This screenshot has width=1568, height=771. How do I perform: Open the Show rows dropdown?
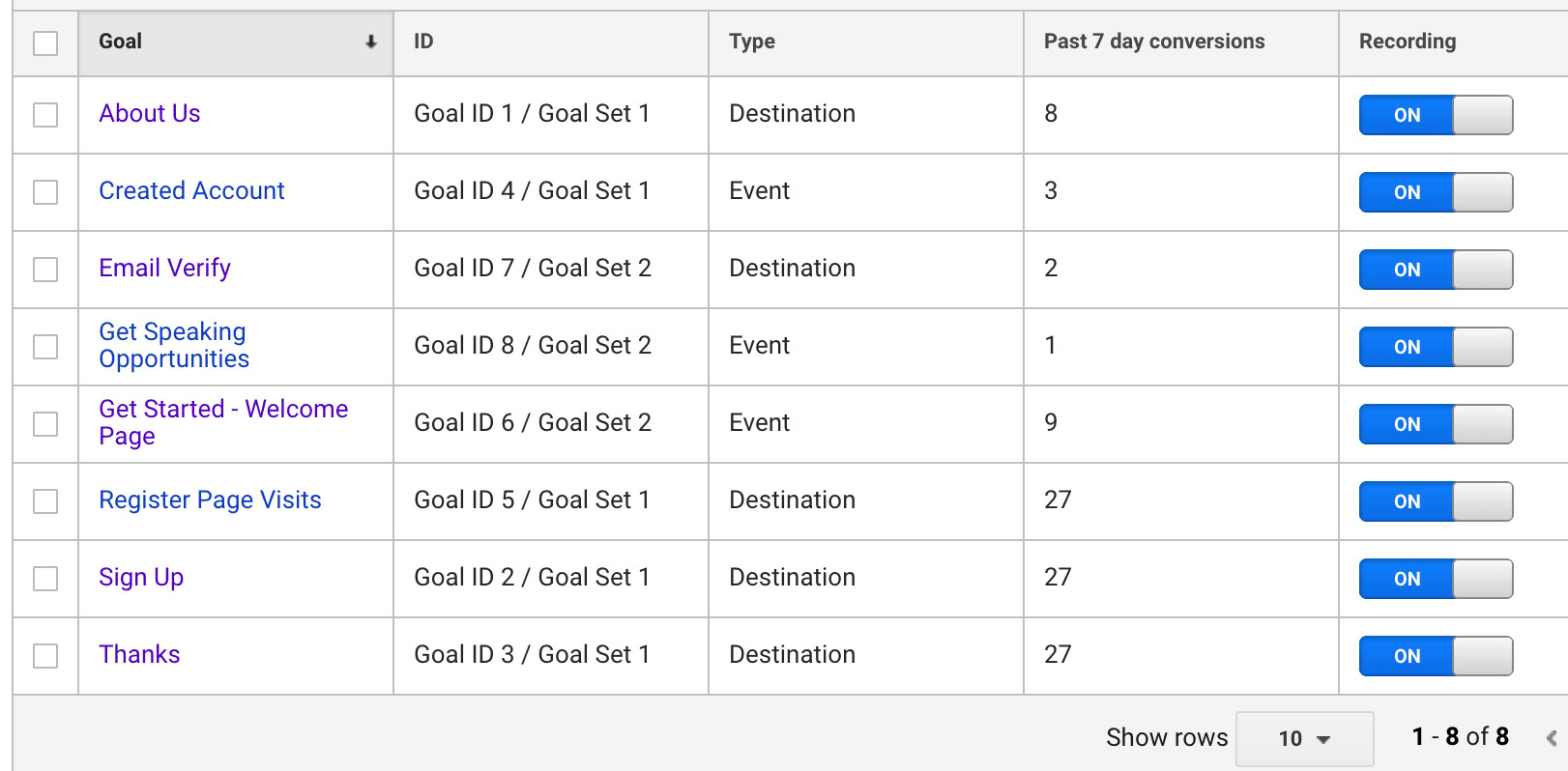1304,739
